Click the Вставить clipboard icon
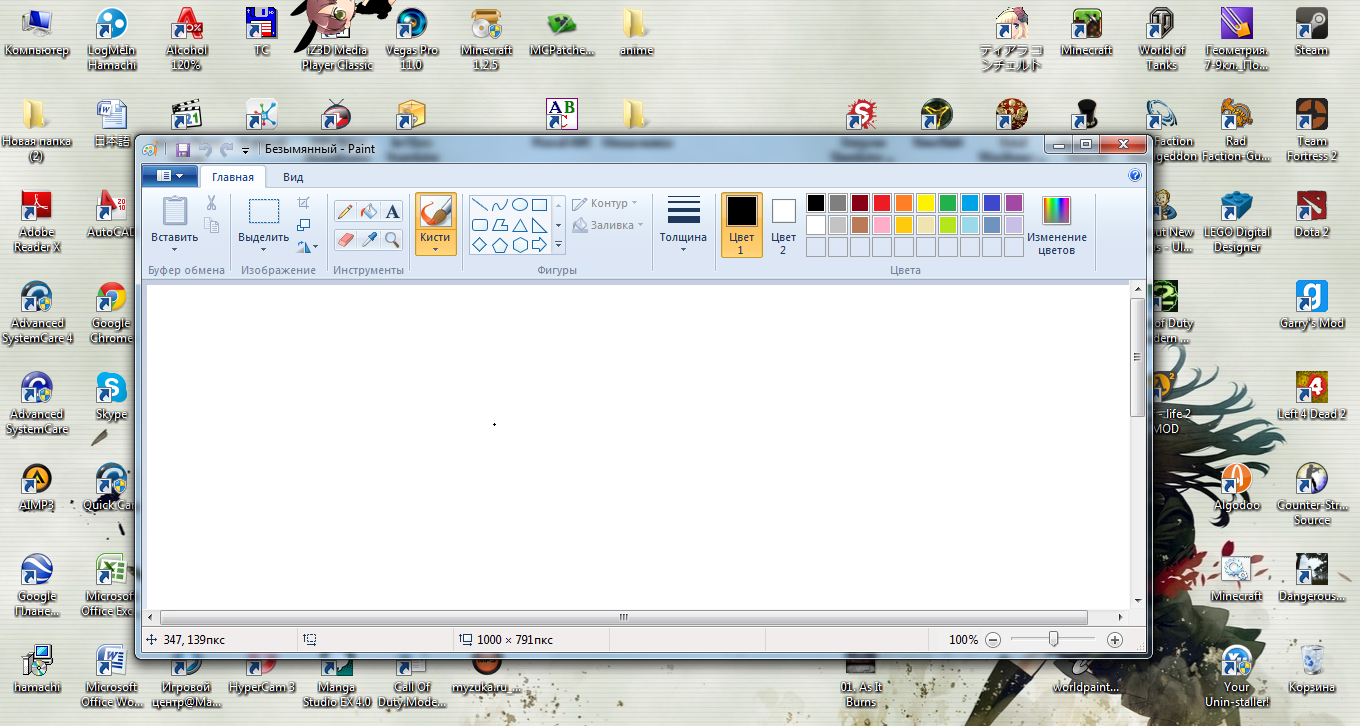 tap(175, 211)
